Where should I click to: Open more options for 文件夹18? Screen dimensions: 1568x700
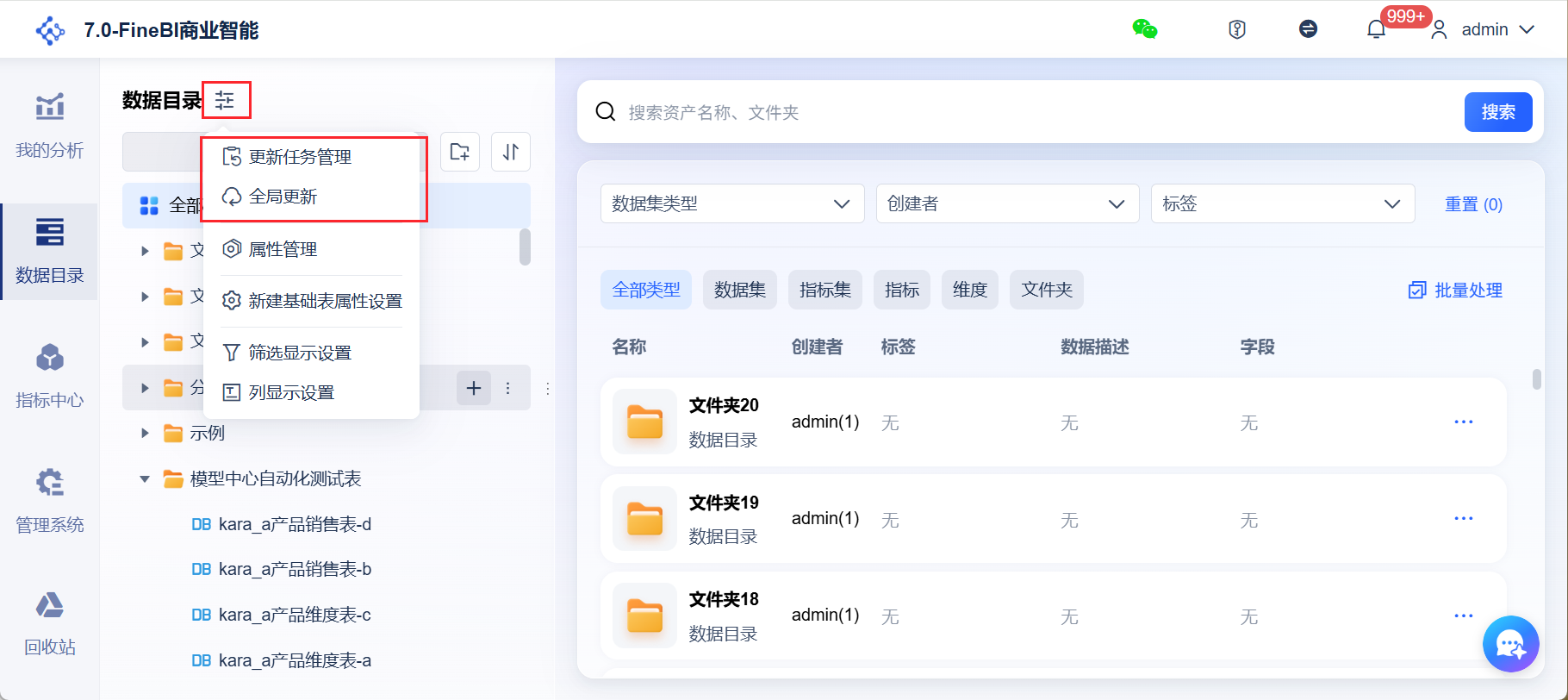tap(1464, 616)
